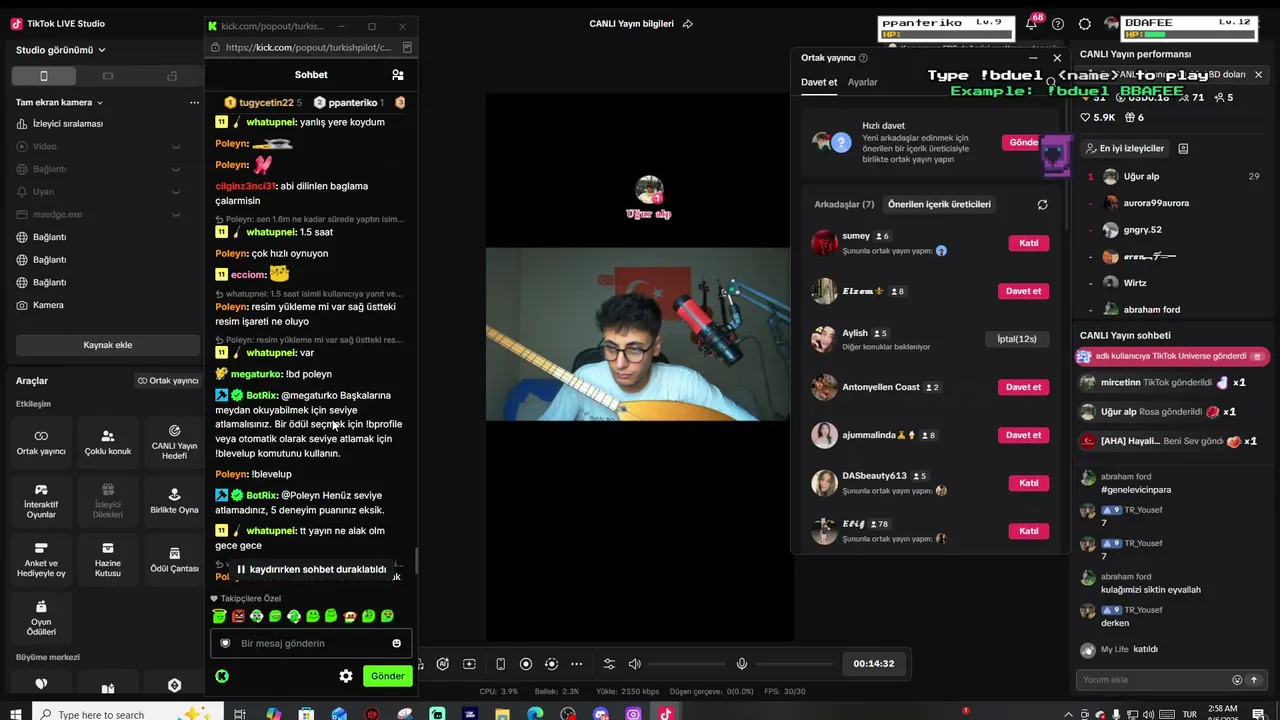Screen dimensions: 1280x720
Task: Dismiss the CANLI Yayın performance banner
Action: coord(1258,75)
